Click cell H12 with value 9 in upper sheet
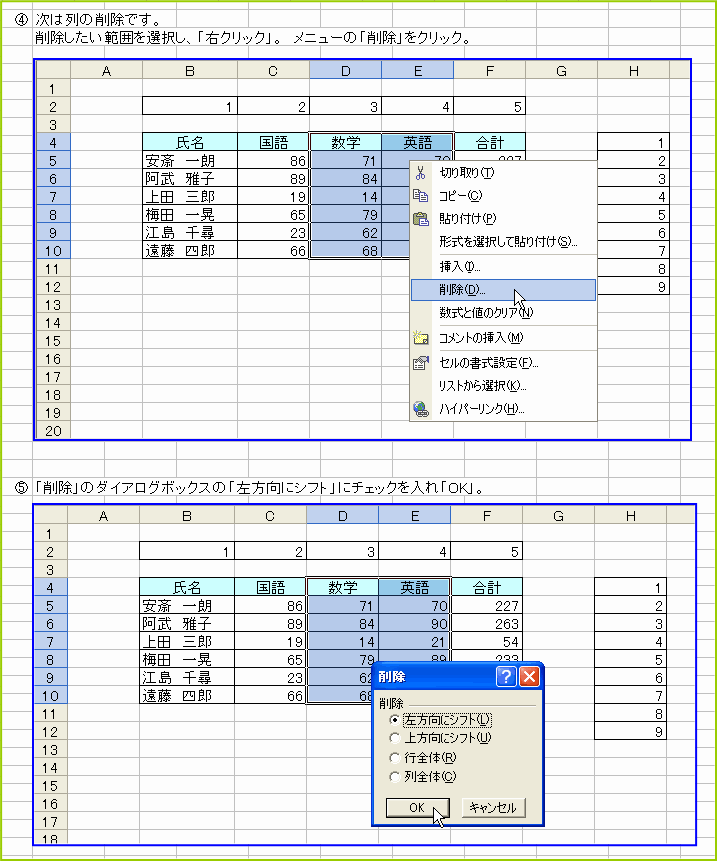The width and height of the screenshot is (717, 861). point(634,286)
